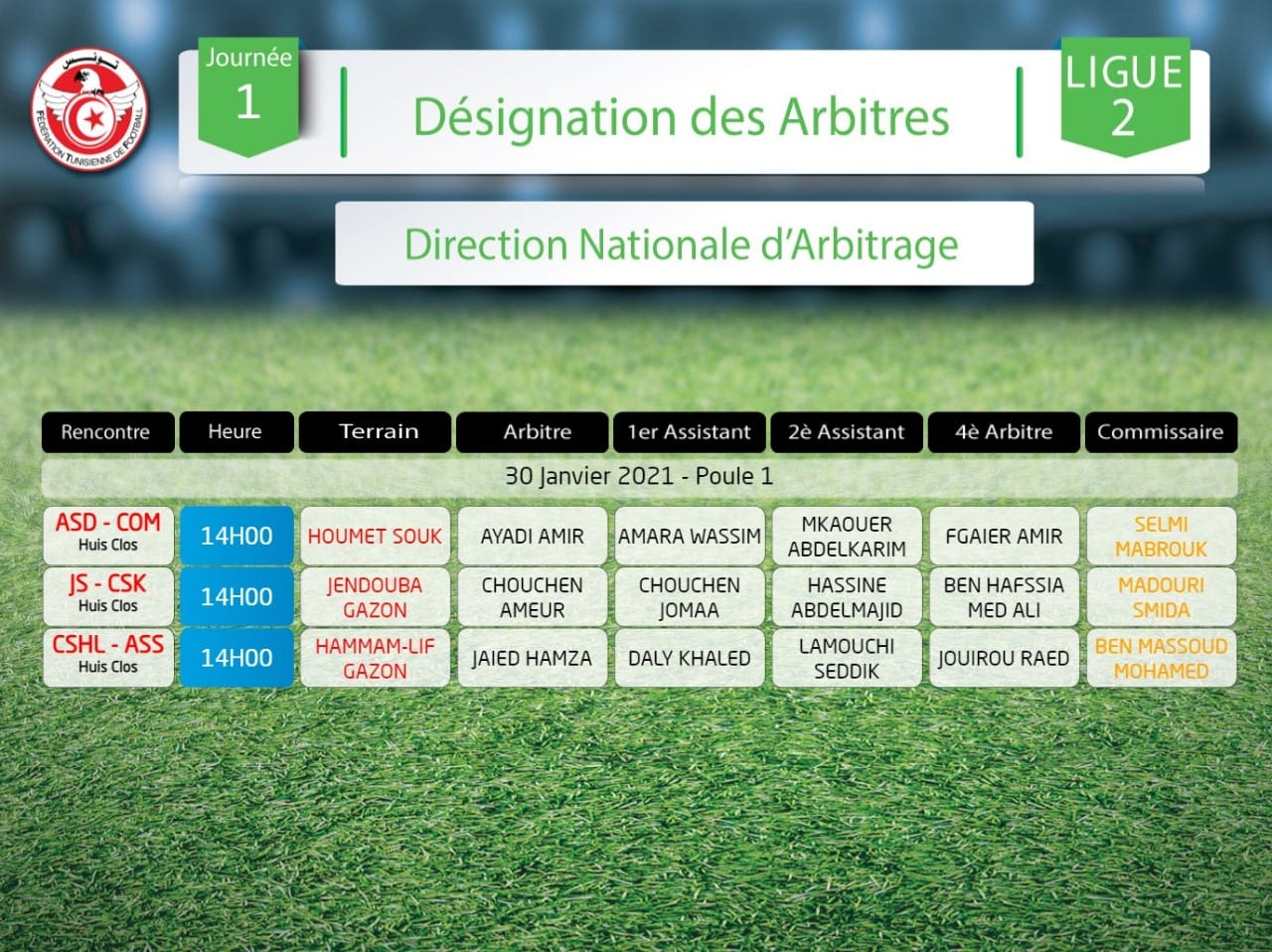The height and width of the screenshot is (952, 1272).
Task: Click assistant CHOUCHEN JOMAA cell
Action: 690,596
